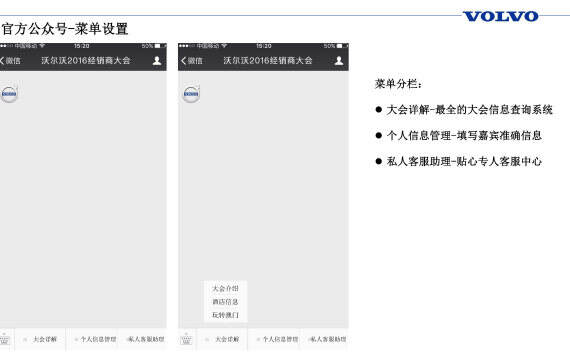
Task: Click 中国移动 carrier signal in phone showing submenu
Action: pyautogui.click(x=203, y=46)
